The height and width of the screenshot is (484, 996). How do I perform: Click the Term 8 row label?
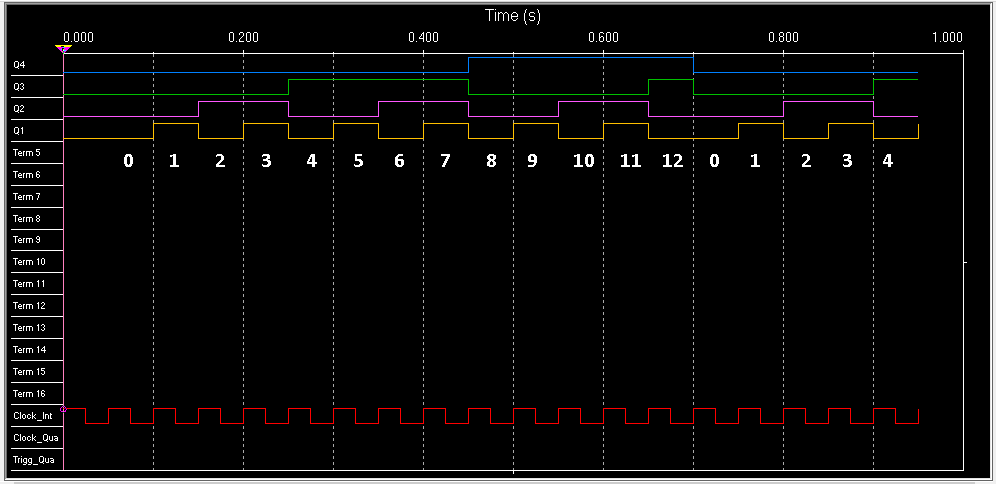click(27, 218)
